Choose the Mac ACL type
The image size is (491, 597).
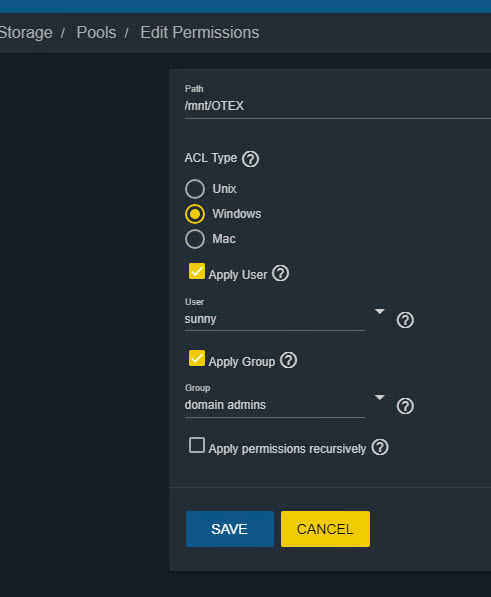(x=195, y=239)
